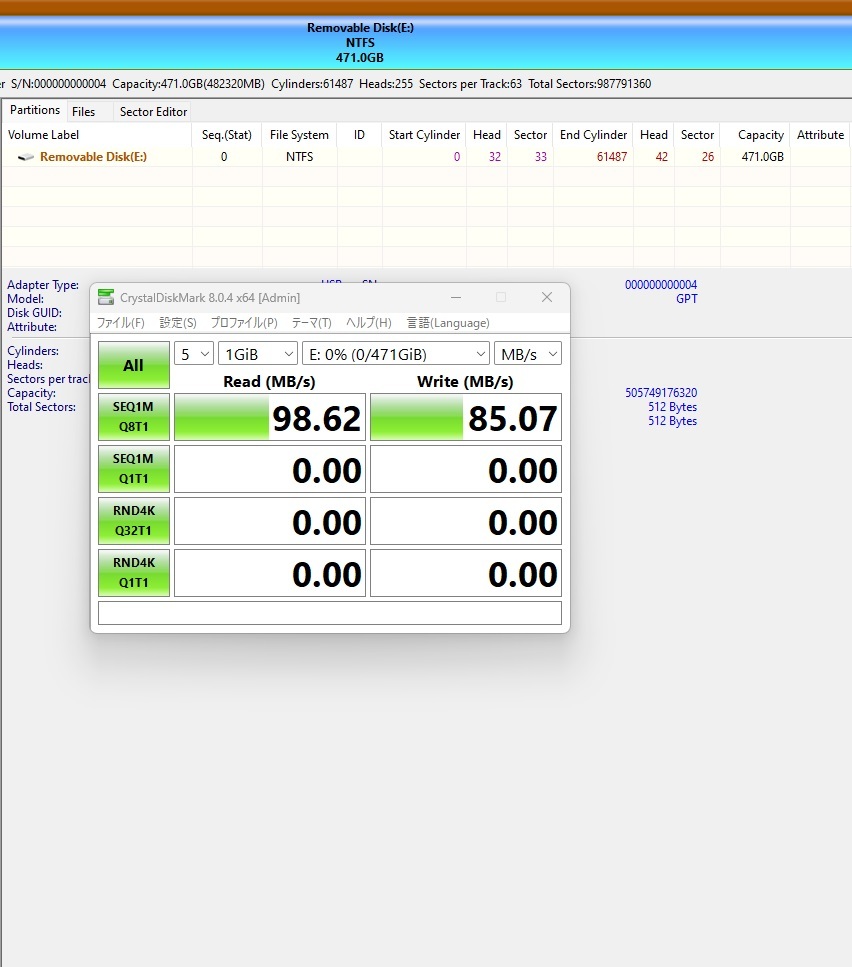The height and width of the screenshot is (967, 852).
Task: Change the MB/s unit dropdown
Action: pos(527,354)
